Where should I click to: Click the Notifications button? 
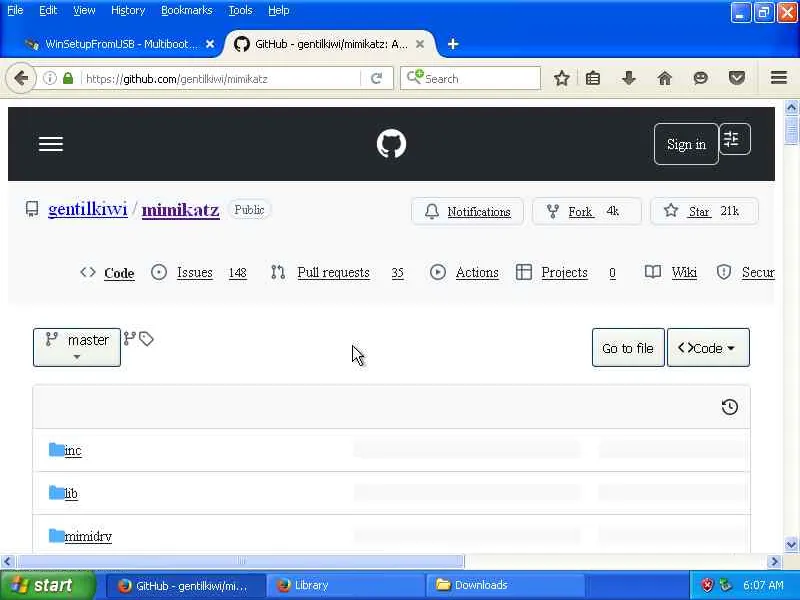(467, 211)
